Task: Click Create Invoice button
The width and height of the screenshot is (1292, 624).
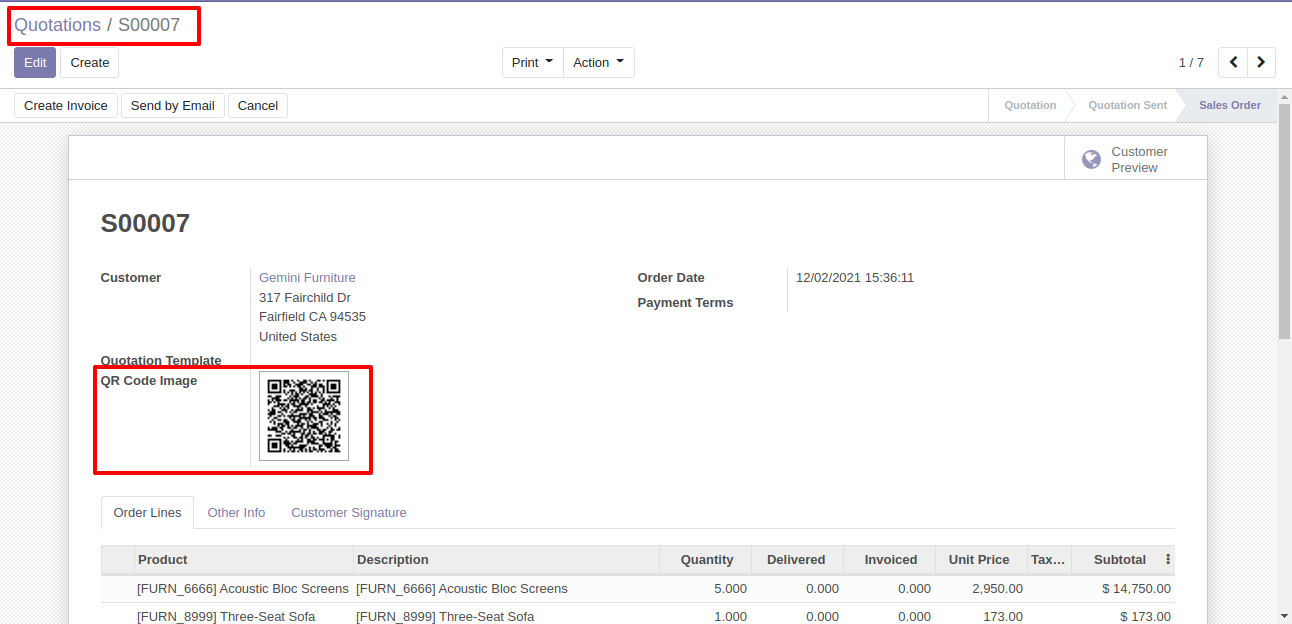Action: [x=66, y=106]
